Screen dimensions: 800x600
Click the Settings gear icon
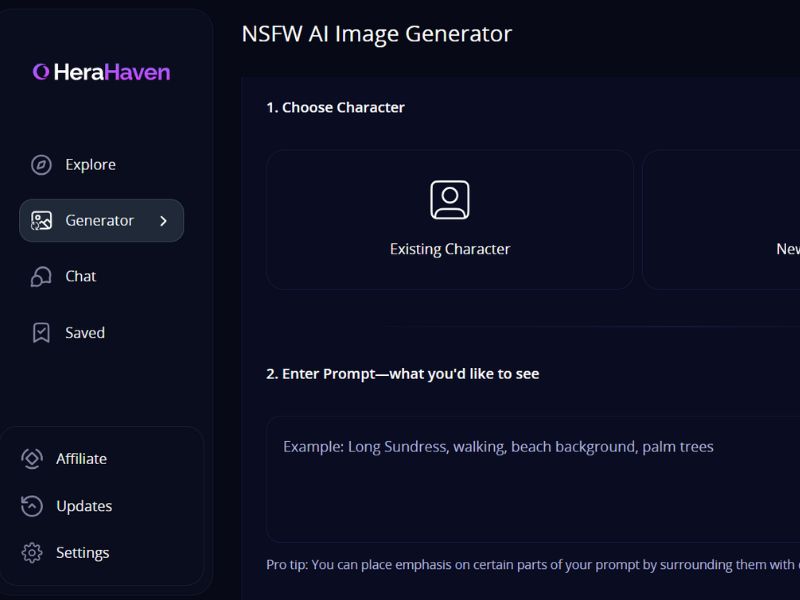[32, 553]
